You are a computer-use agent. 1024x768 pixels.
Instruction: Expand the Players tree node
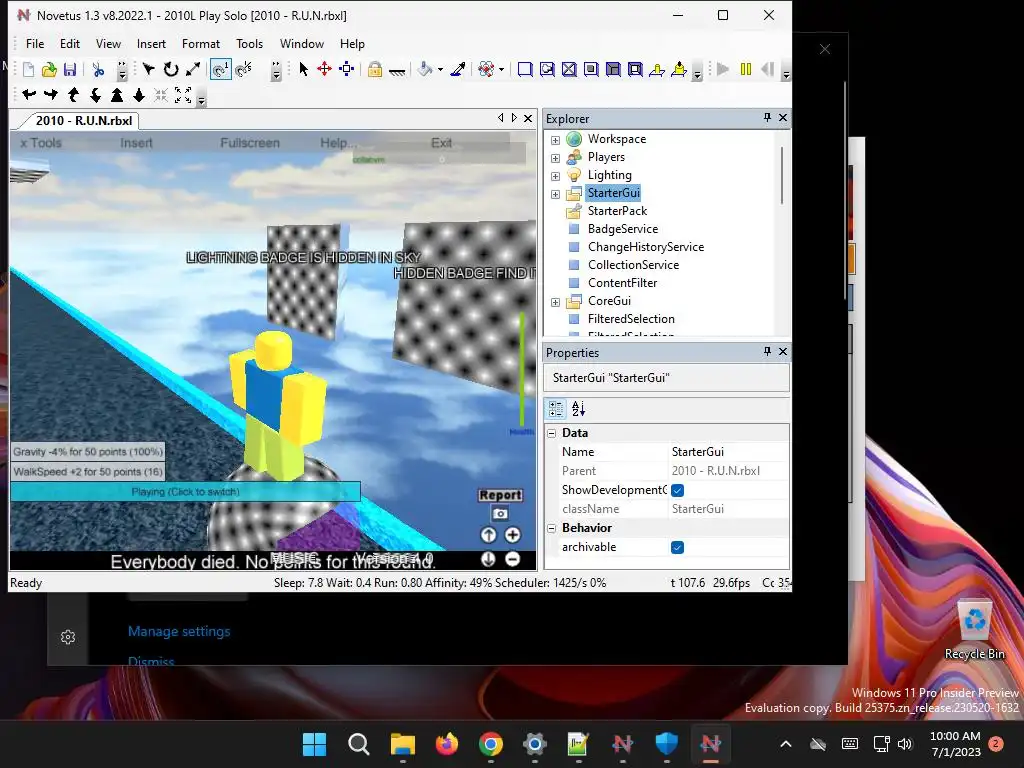click(555, 158)
